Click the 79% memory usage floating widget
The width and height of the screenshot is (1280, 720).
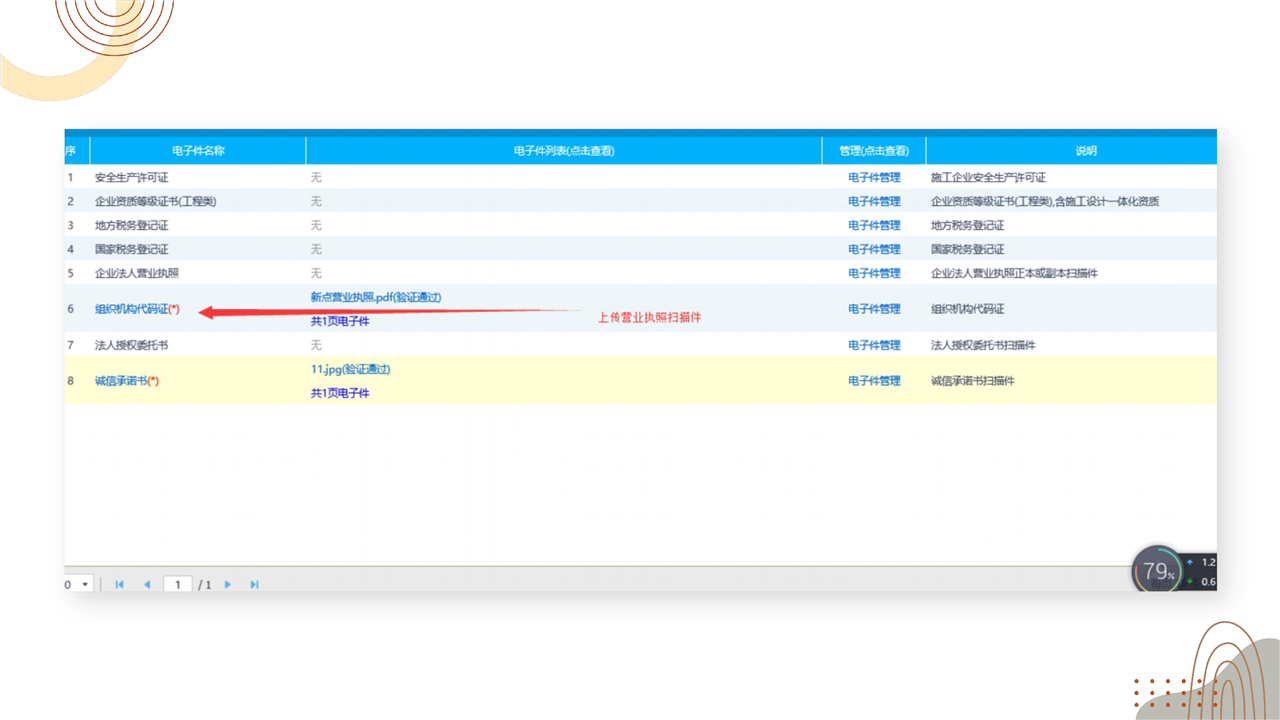point(1157,571)
